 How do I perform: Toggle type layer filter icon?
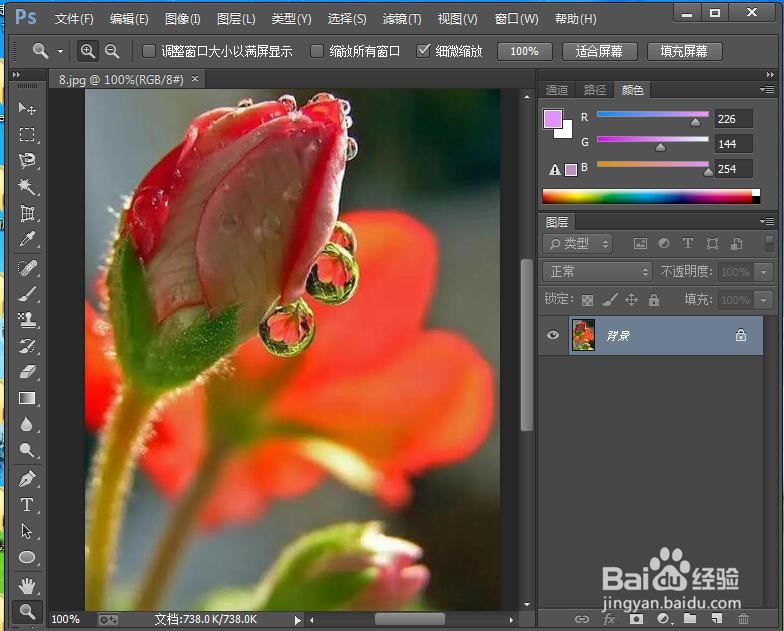pos(688,244)
